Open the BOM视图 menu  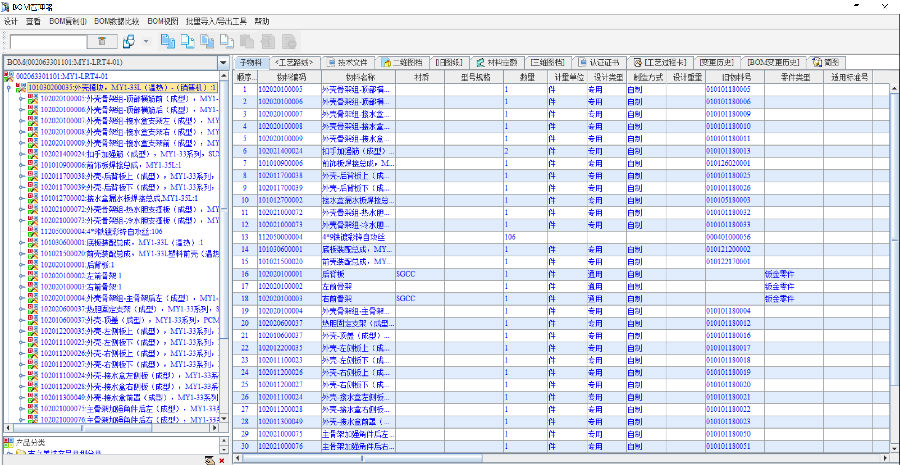[x=162, y=20]
